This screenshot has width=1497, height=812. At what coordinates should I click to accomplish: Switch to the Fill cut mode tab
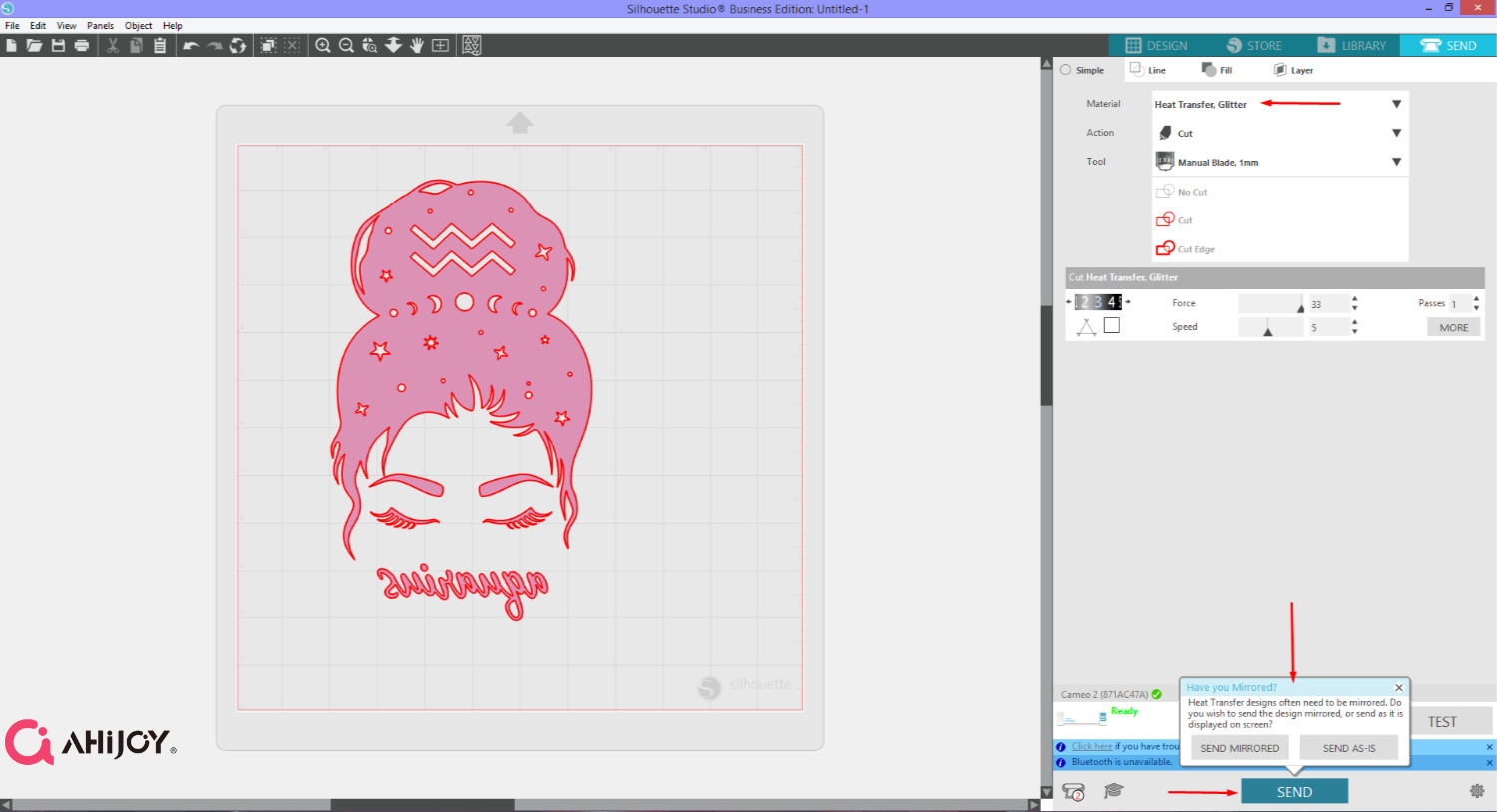coord(1217,70)
